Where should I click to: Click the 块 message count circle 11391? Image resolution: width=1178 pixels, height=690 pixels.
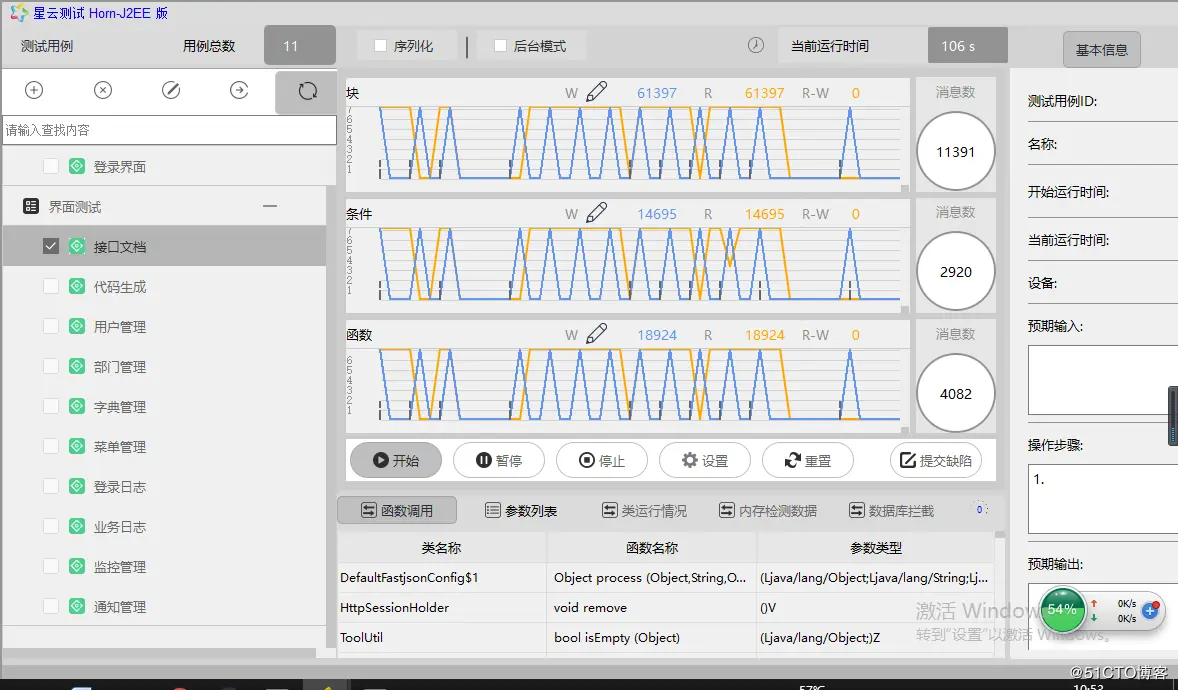click(956, 152)
